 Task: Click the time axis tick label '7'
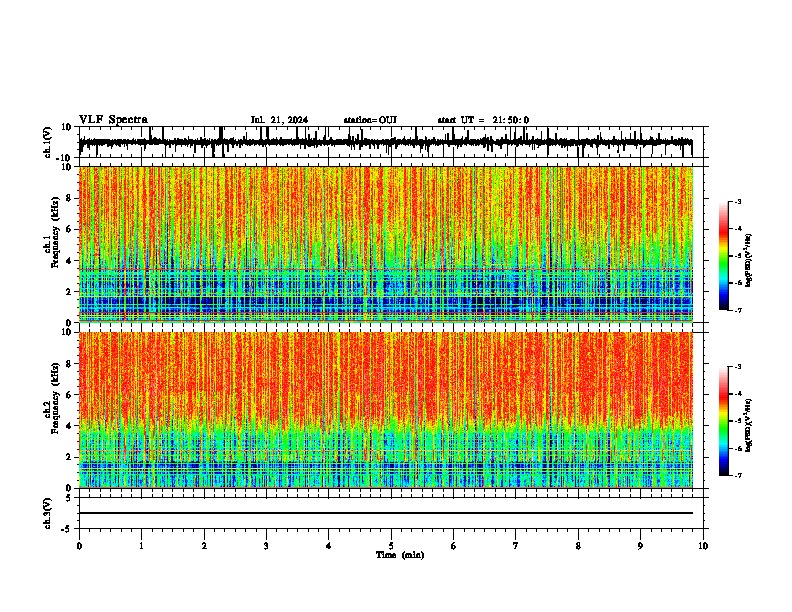point(516,546)
